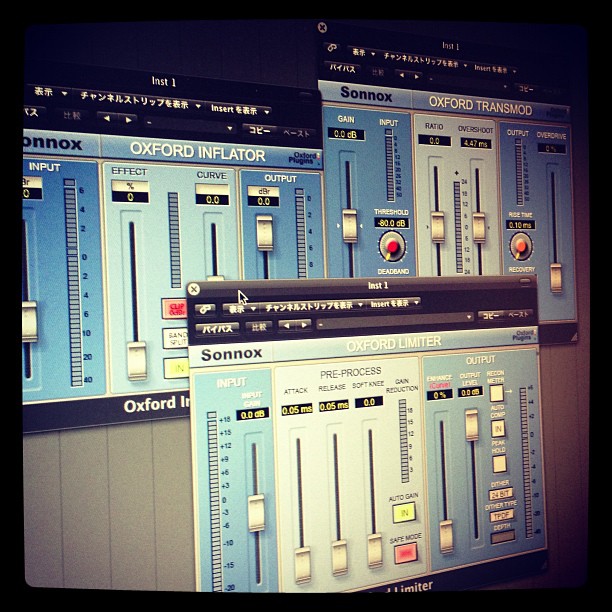Viewport: 612px width, 612px height.
Task: Open Insert を表示 dropdown in Inflator window
Action: 240,110
